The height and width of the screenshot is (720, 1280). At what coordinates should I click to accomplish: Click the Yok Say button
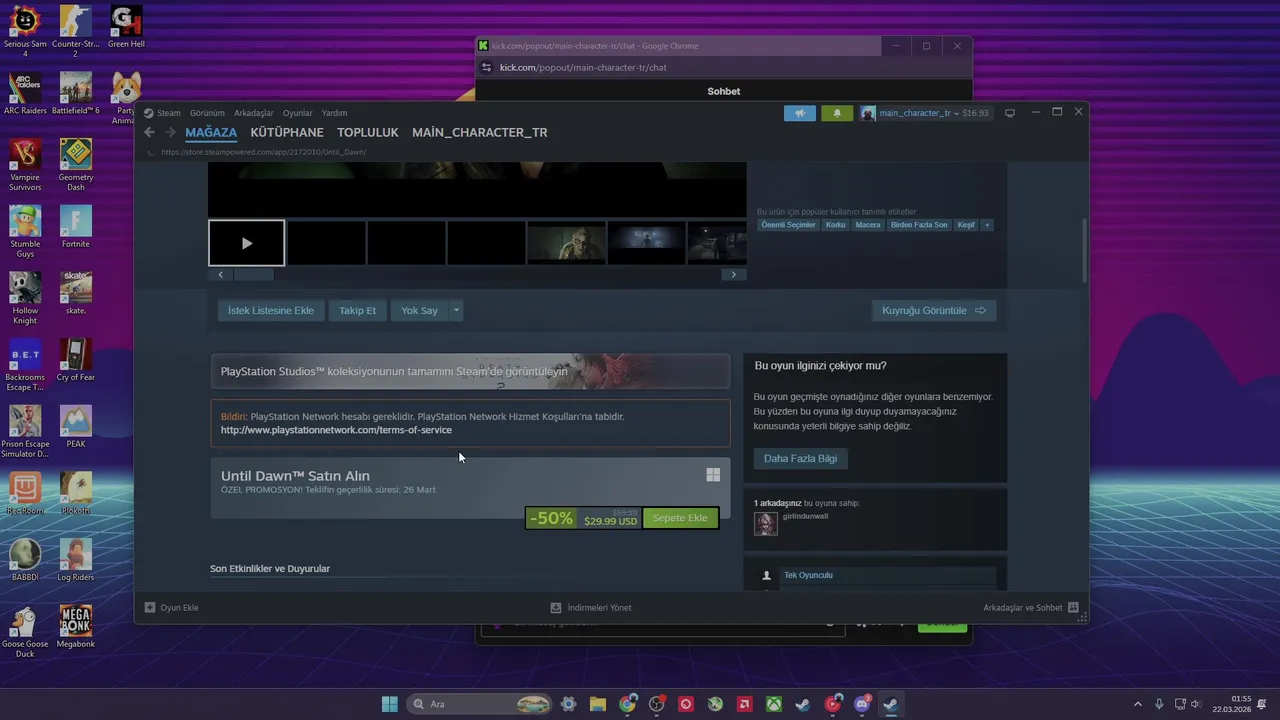click(420, 310)
